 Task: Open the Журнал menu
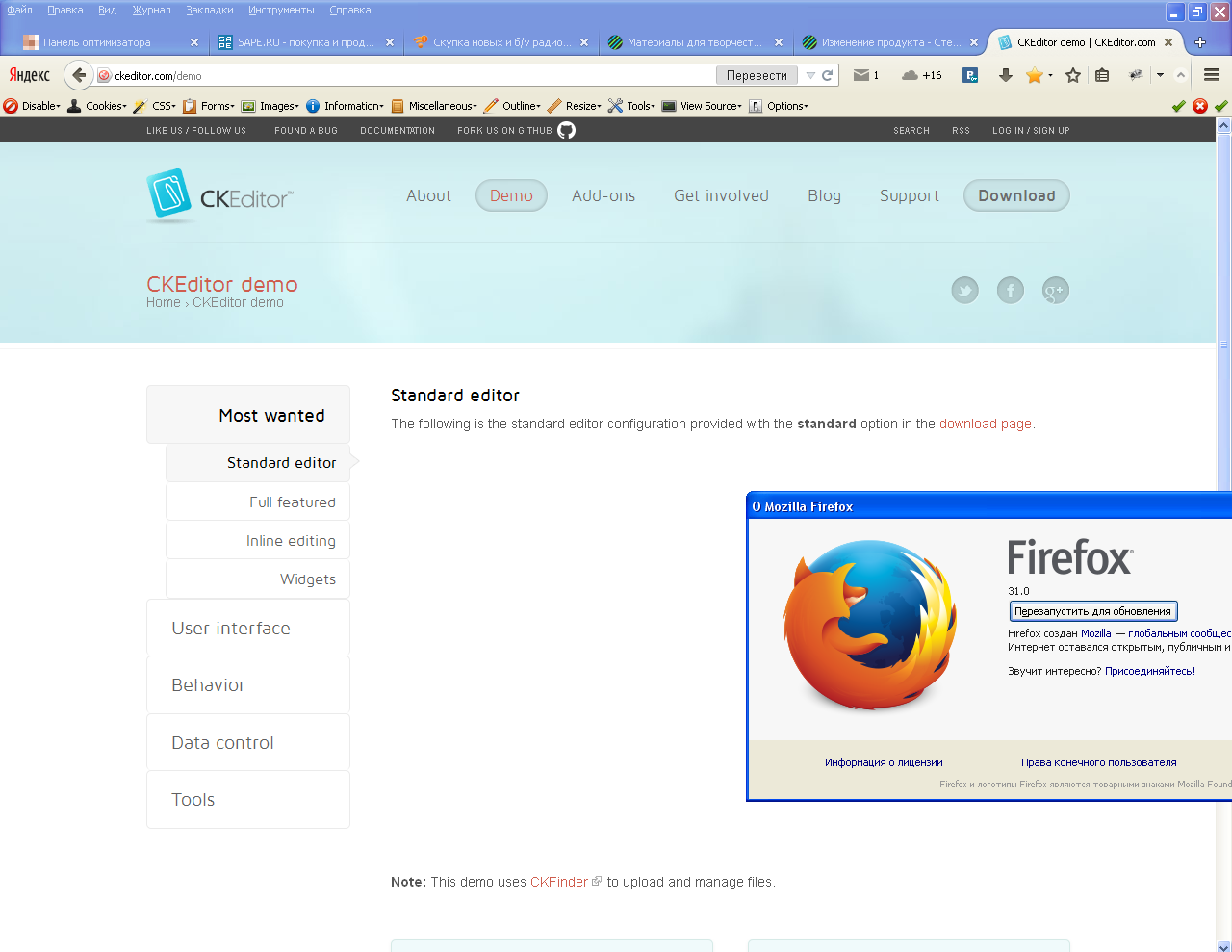(x=151, y=10)
